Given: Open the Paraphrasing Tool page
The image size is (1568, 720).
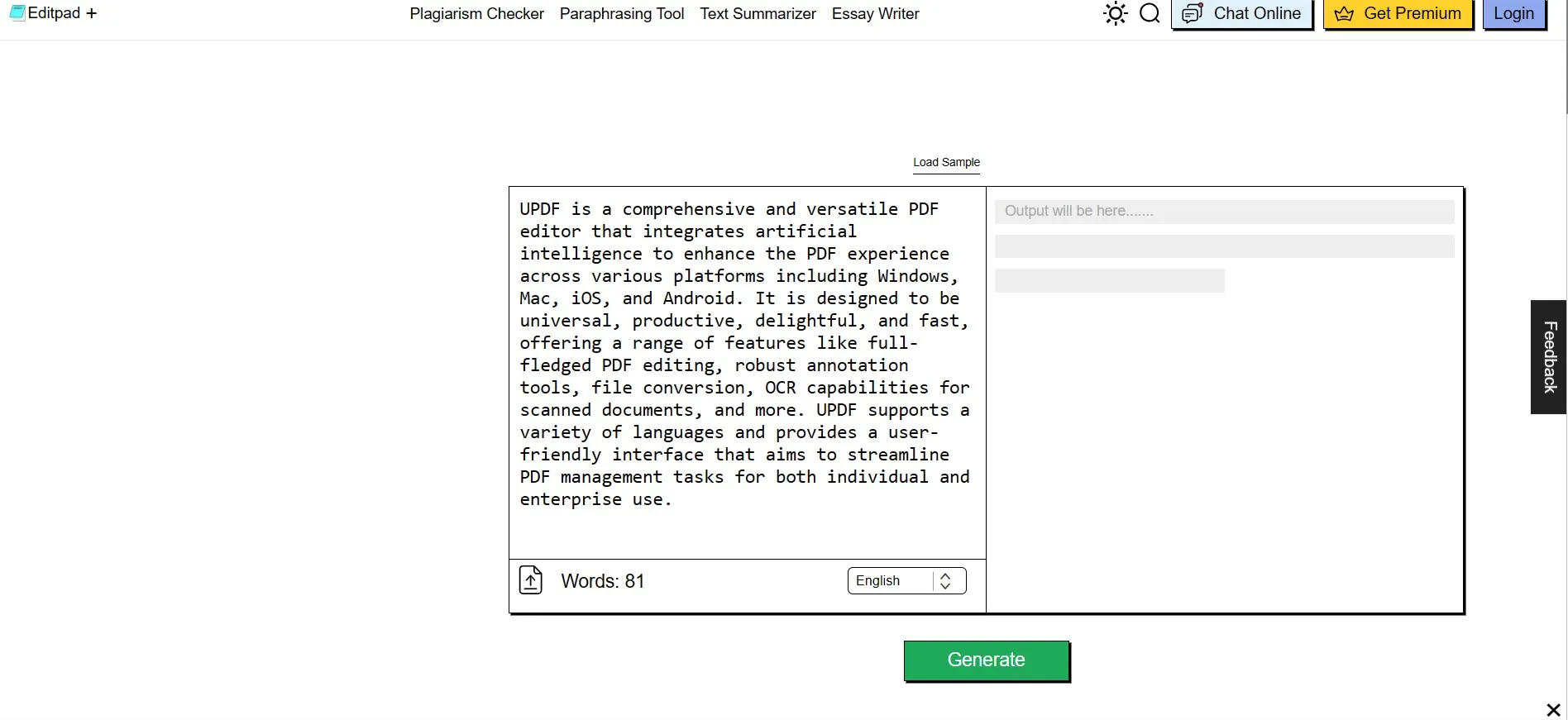Looking at the screenshot, I should click(622, 14).
